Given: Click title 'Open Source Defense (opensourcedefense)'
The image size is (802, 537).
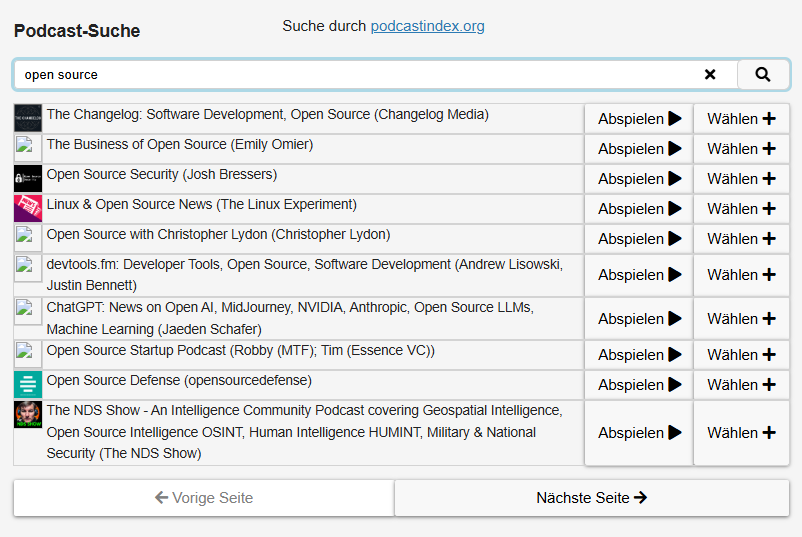Looking at the screenshot, I should coord(179,381).
